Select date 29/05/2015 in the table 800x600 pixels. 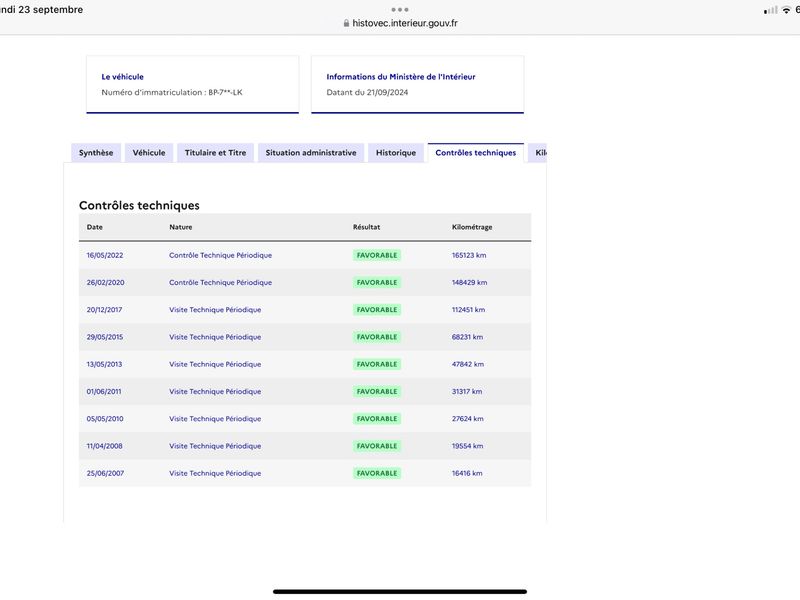coord(105,337)
